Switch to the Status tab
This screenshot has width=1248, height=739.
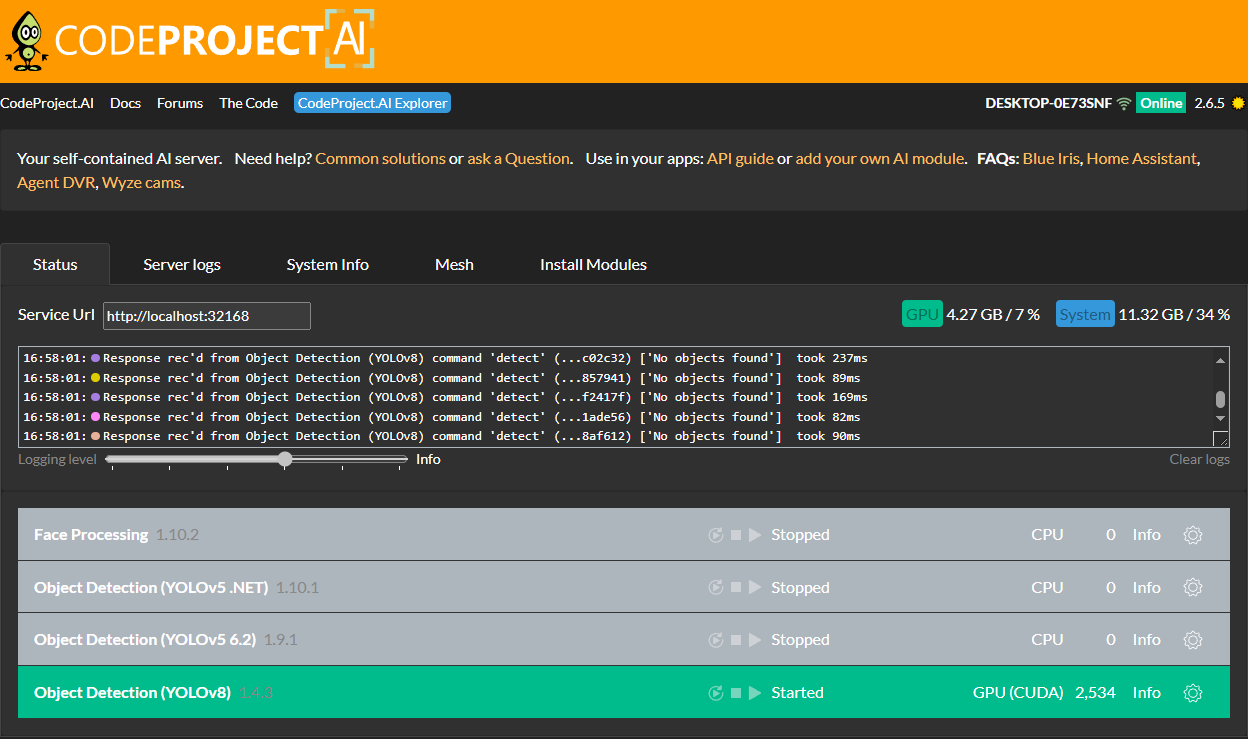tap(55, 265)
